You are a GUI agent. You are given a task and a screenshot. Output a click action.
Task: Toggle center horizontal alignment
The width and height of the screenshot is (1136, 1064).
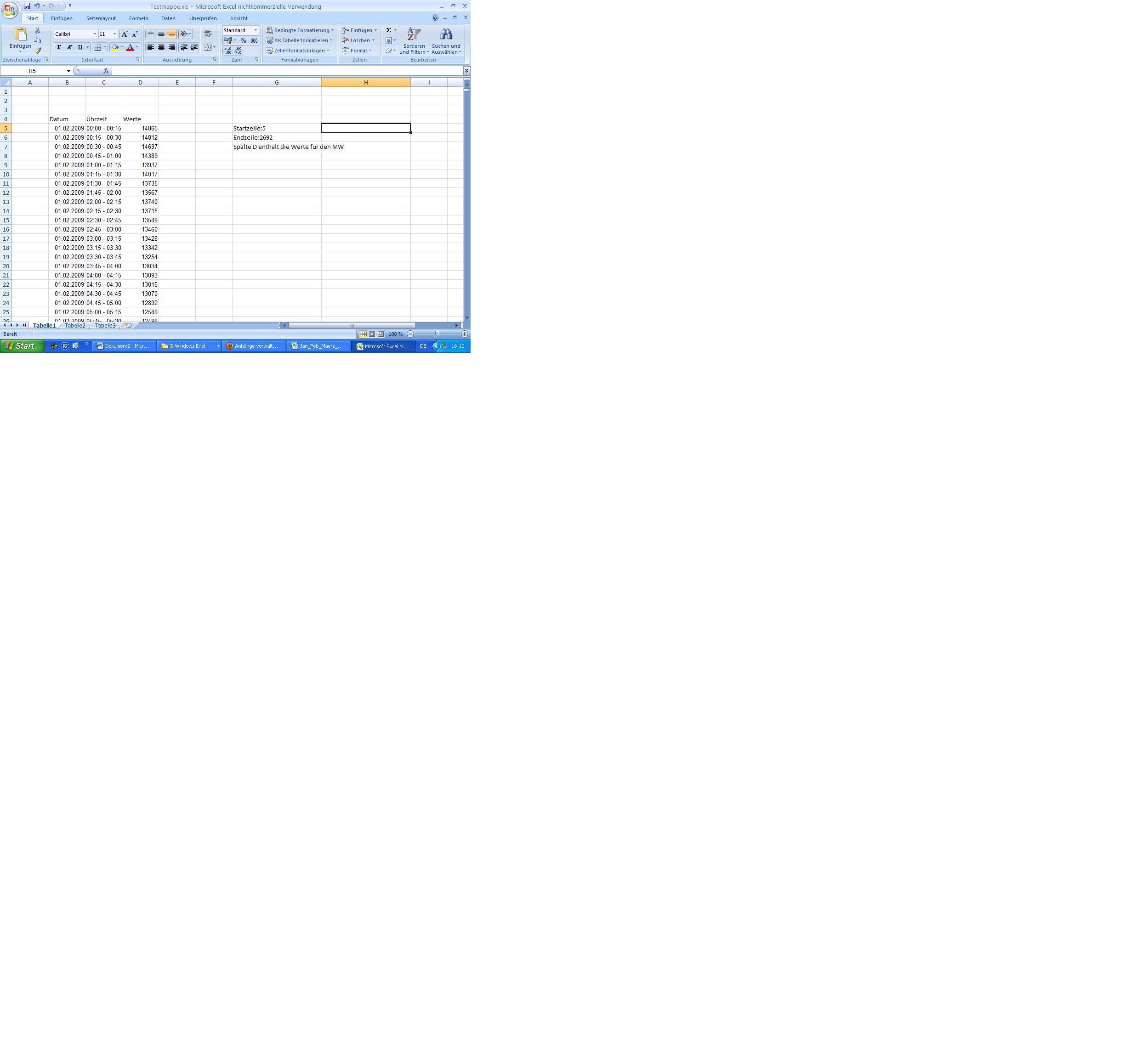tap(161, 47)
